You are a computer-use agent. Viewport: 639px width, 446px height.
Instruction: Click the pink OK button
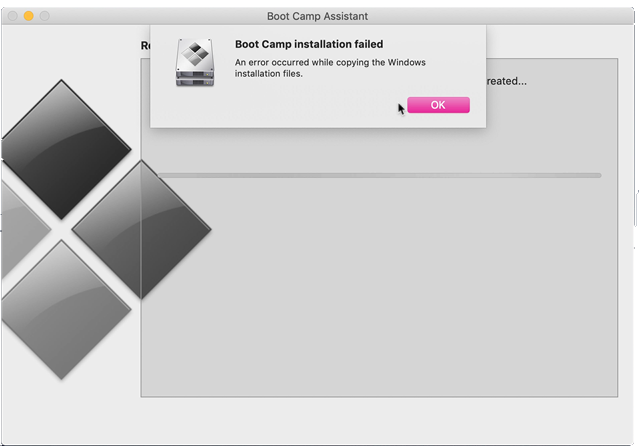point(438,105)
